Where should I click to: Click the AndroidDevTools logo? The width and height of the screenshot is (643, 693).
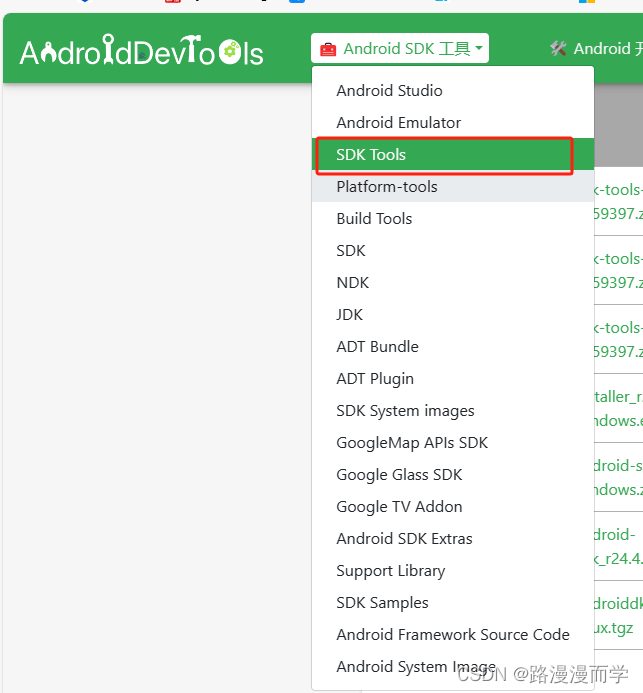tap(141, 51)
